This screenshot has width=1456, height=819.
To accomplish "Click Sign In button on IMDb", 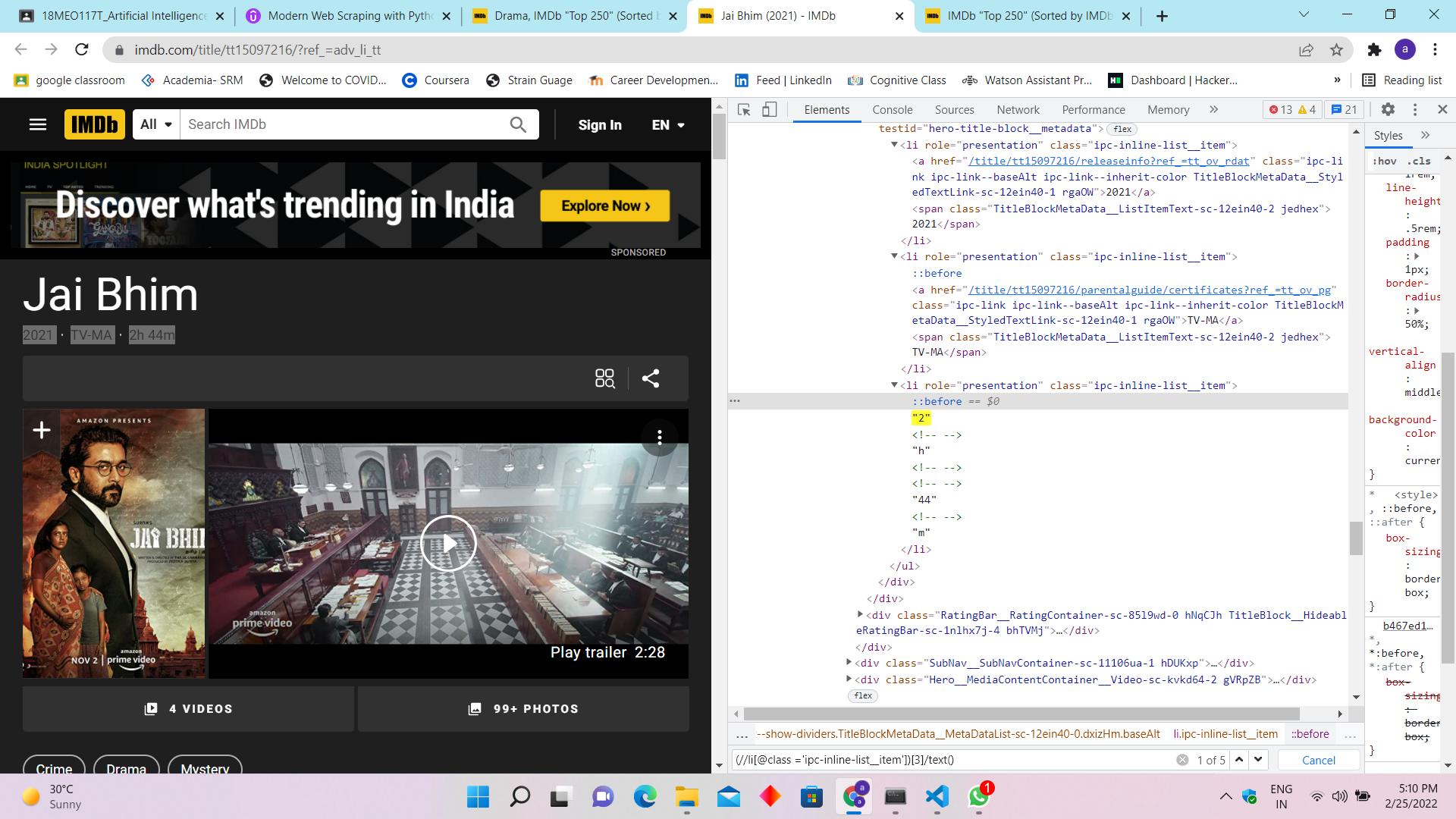I will pos(598,124).
